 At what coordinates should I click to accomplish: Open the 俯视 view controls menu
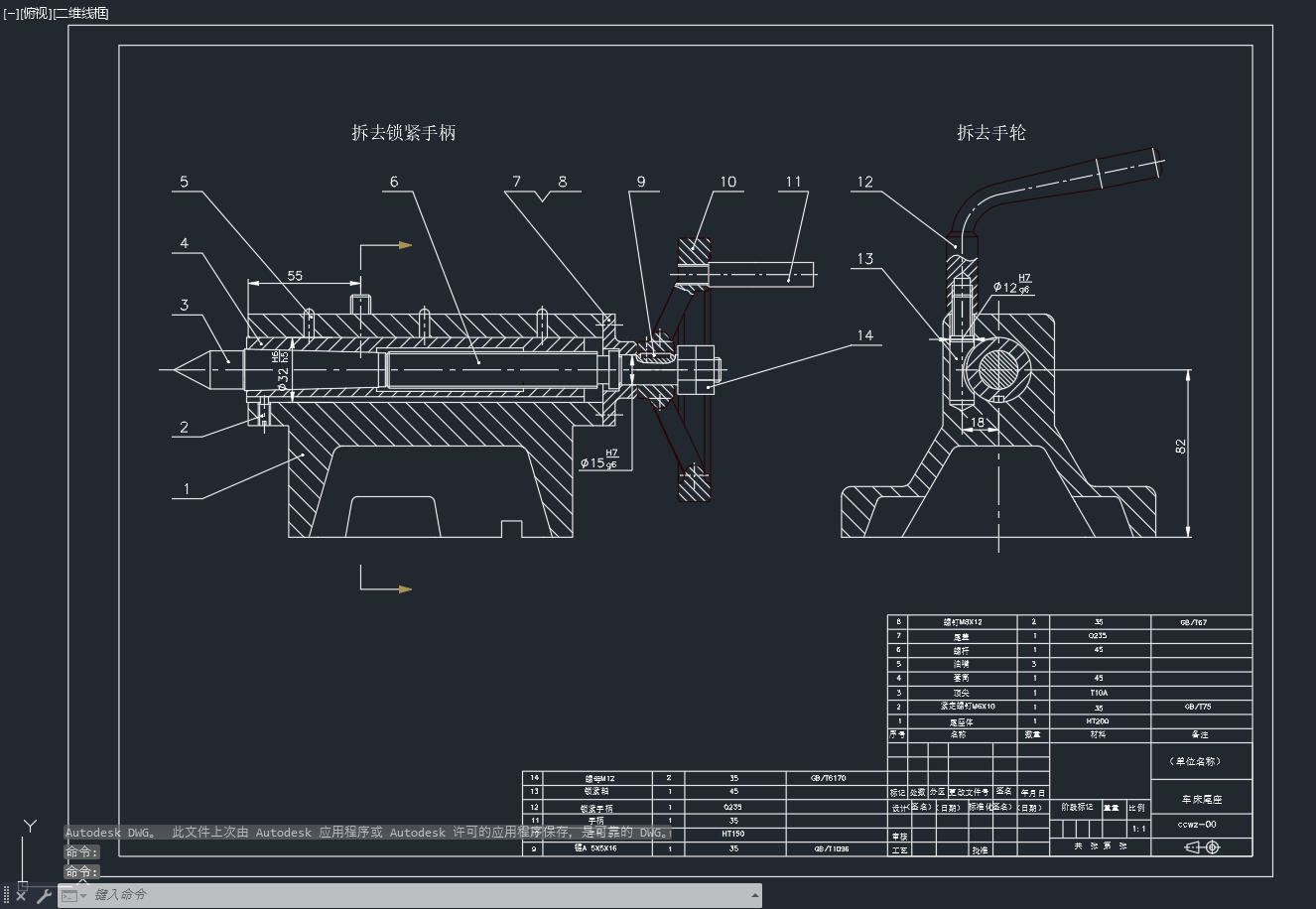[x=35, y=13]
